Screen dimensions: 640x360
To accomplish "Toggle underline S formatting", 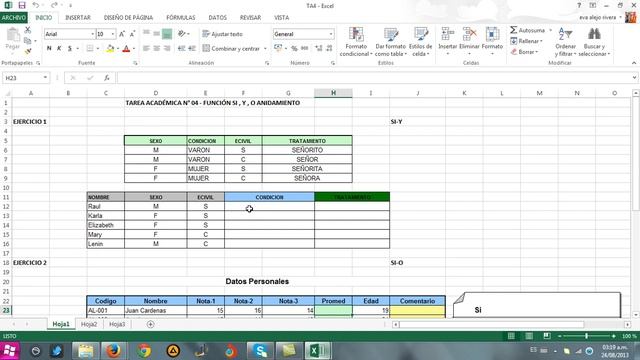I will tap(70, 48).
